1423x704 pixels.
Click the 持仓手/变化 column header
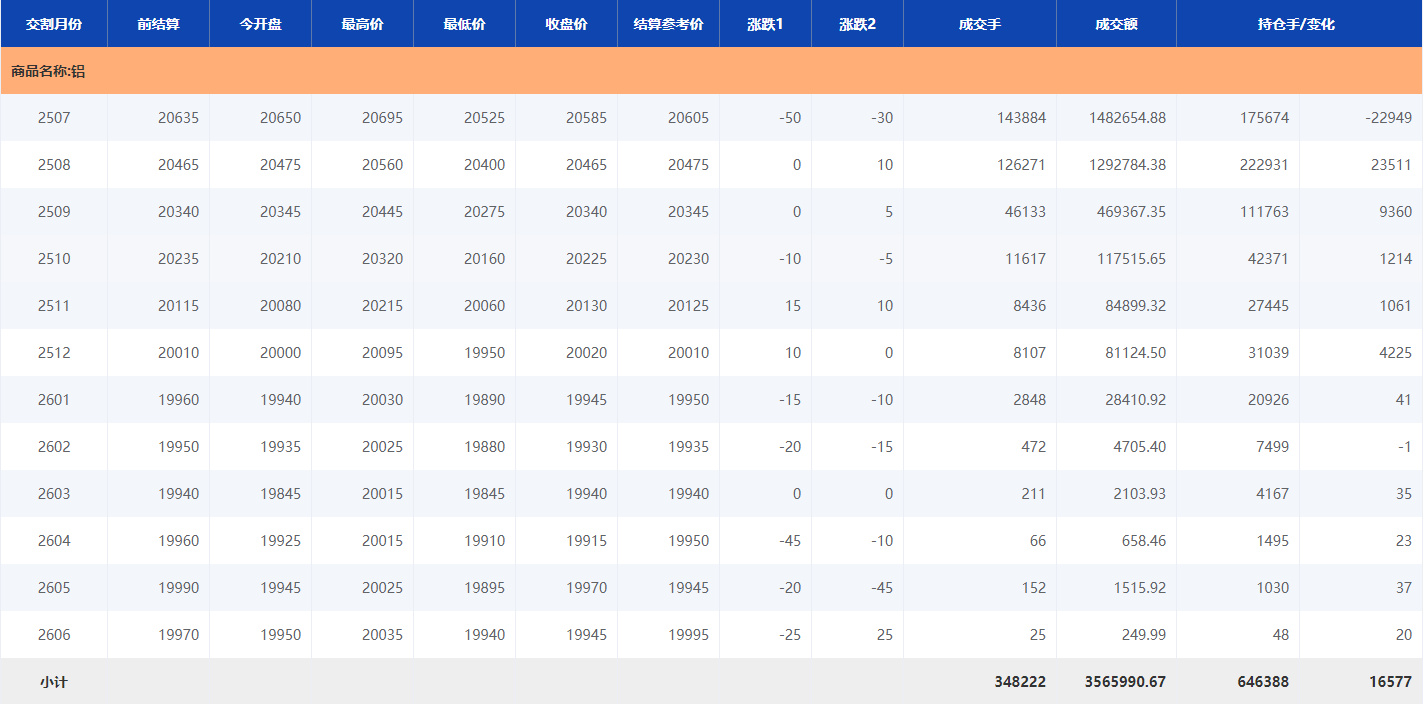[x=1296, y=24]
